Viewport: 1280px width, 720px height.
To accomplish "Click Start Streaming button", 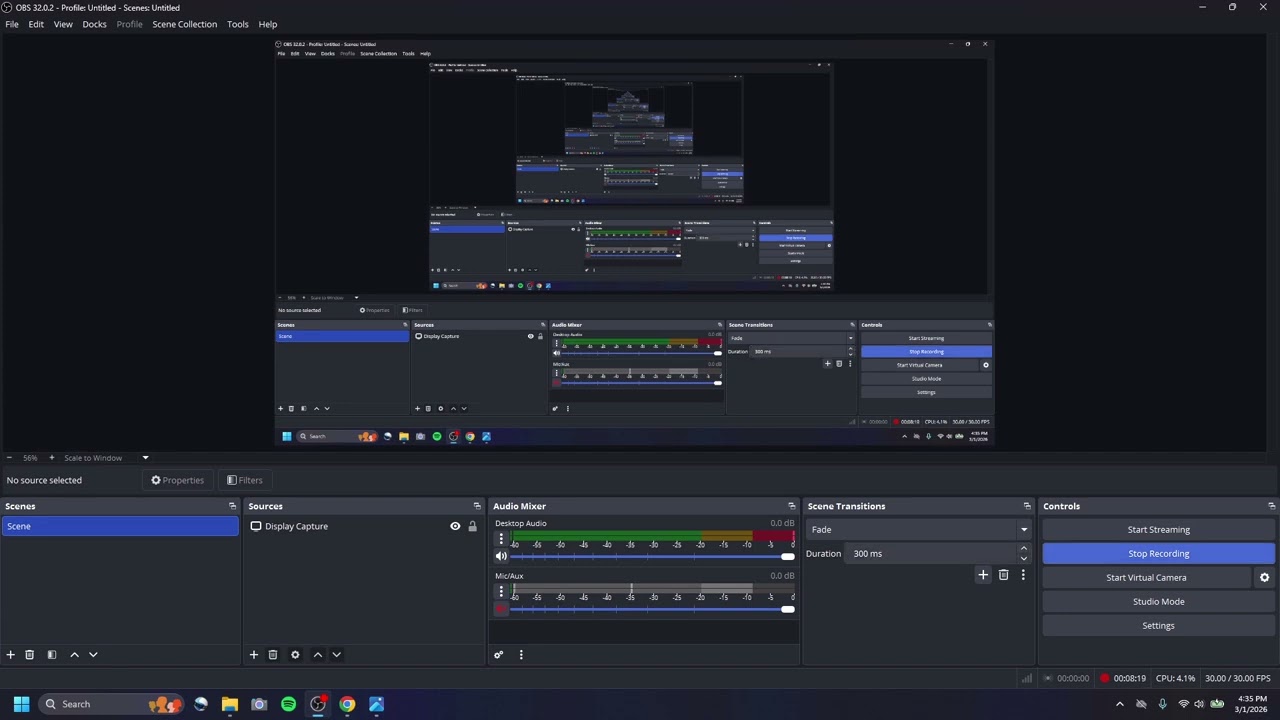I will coord(1158,530).
